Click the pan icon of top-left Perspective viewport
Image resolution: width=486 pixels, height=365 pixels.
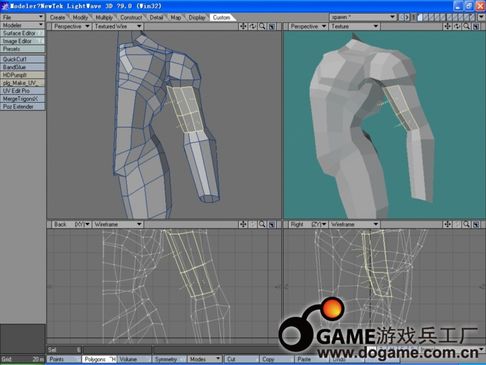pos(243,26)
